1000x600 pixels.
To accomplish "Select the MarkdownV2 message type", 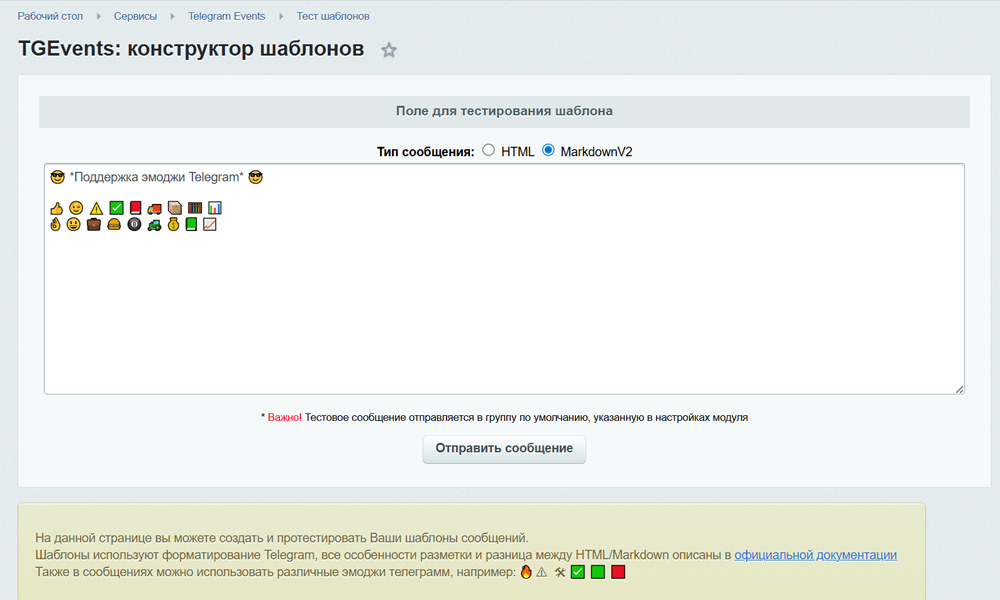I will point(548,151).
